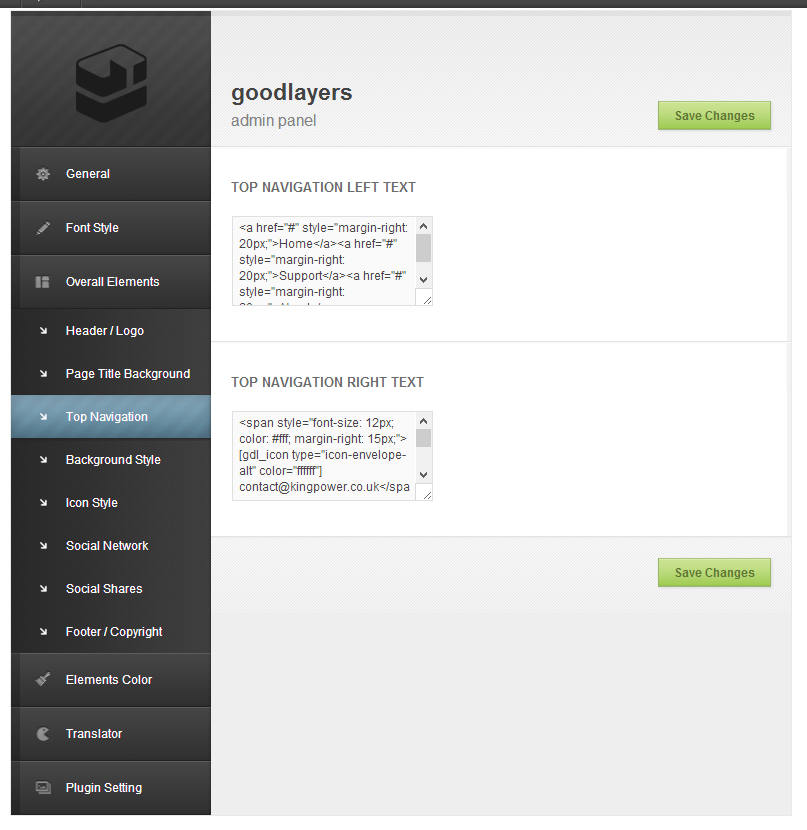Click the bottom Save Changes button
This screenshot has height=830, width=807.
click(x=714, y=573)
